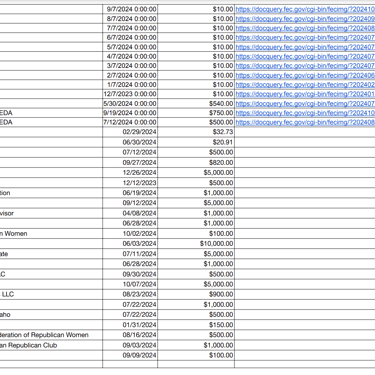375x375 pixels.
Task: Click the date cell 06/03/2024
Action: point(130,244)
